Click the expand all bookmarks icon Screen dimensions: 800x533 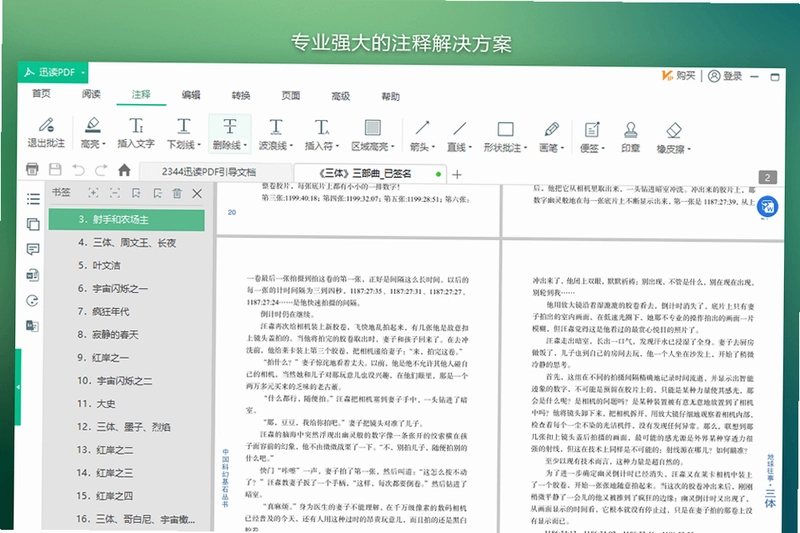coord(93,193)
